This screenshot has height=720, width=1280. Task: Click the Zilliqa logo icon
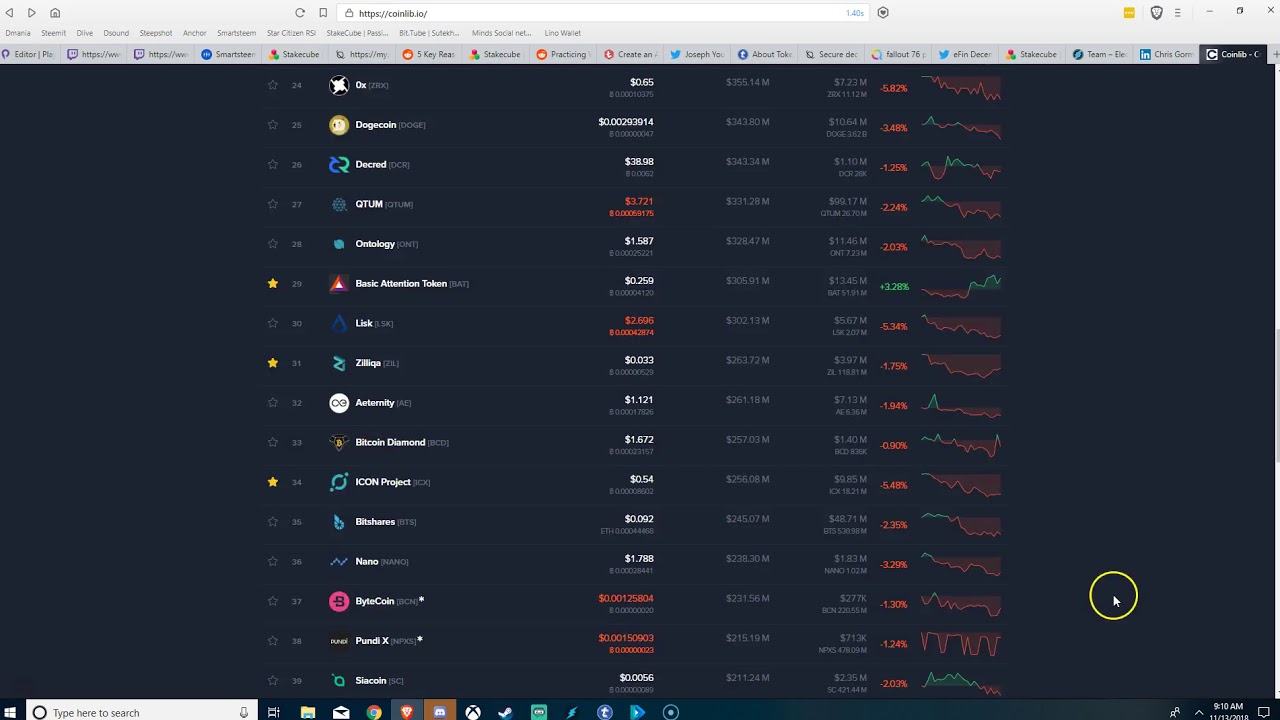coord(339,363)
